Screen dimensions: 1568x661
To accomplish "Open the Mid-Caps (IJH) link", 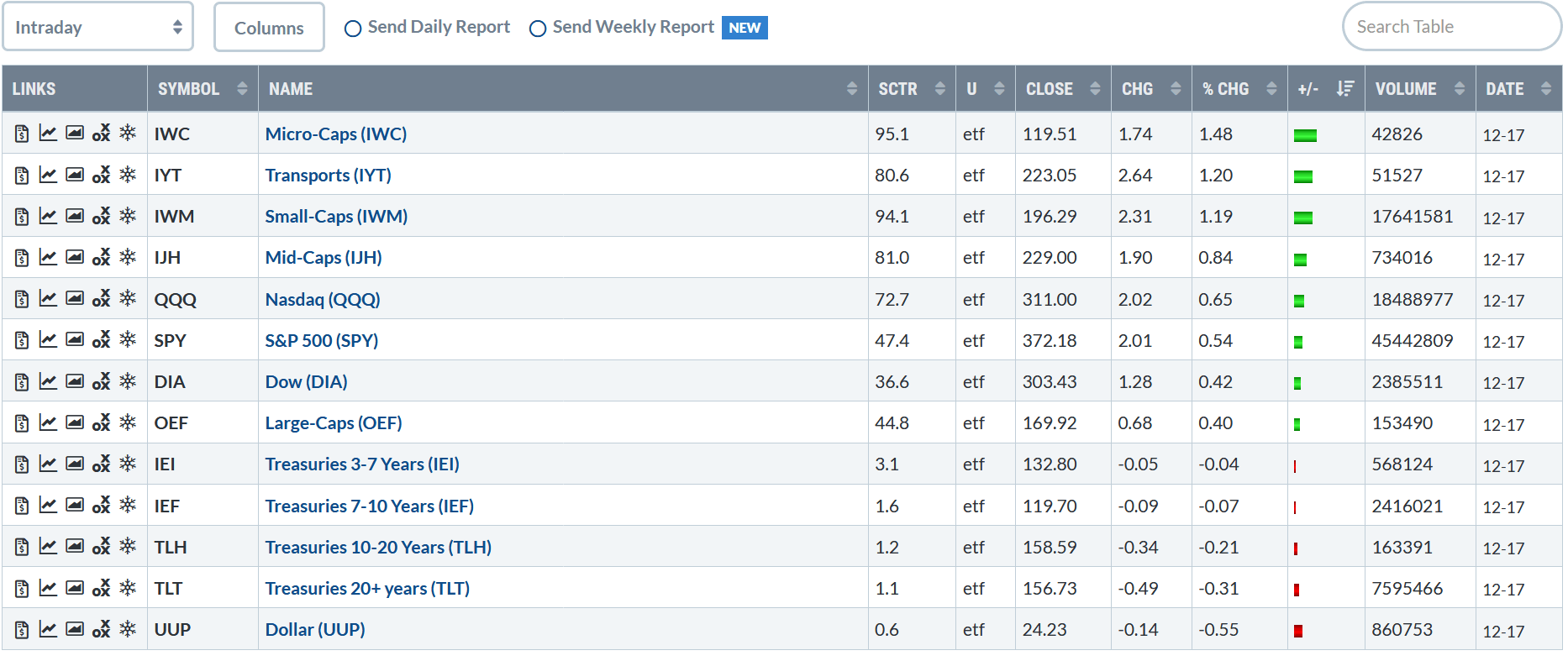I will coord(324,257).
